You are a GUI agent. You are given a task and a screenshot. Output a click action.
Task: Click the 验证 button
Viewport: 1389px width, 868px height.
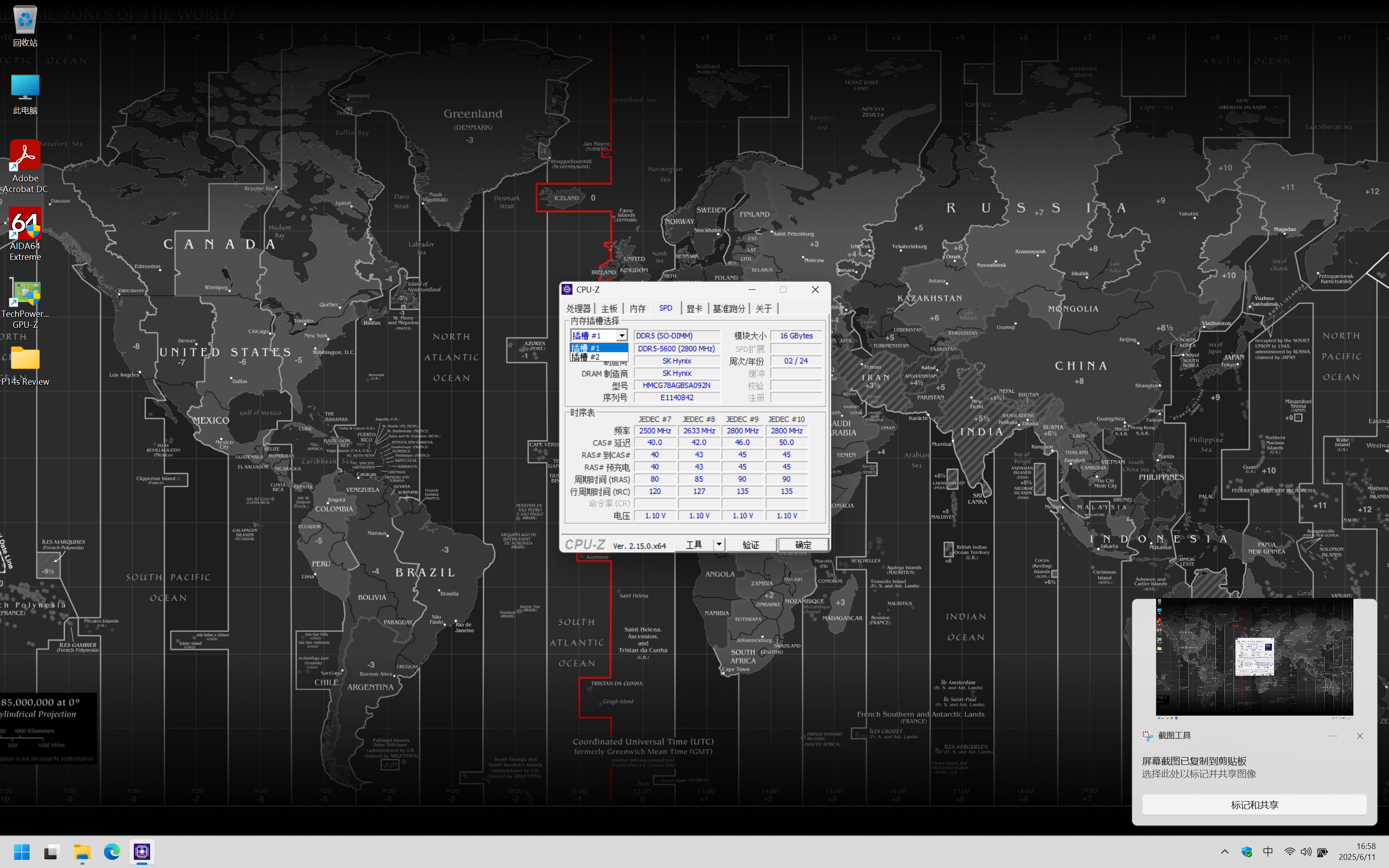tap(751, 545)
